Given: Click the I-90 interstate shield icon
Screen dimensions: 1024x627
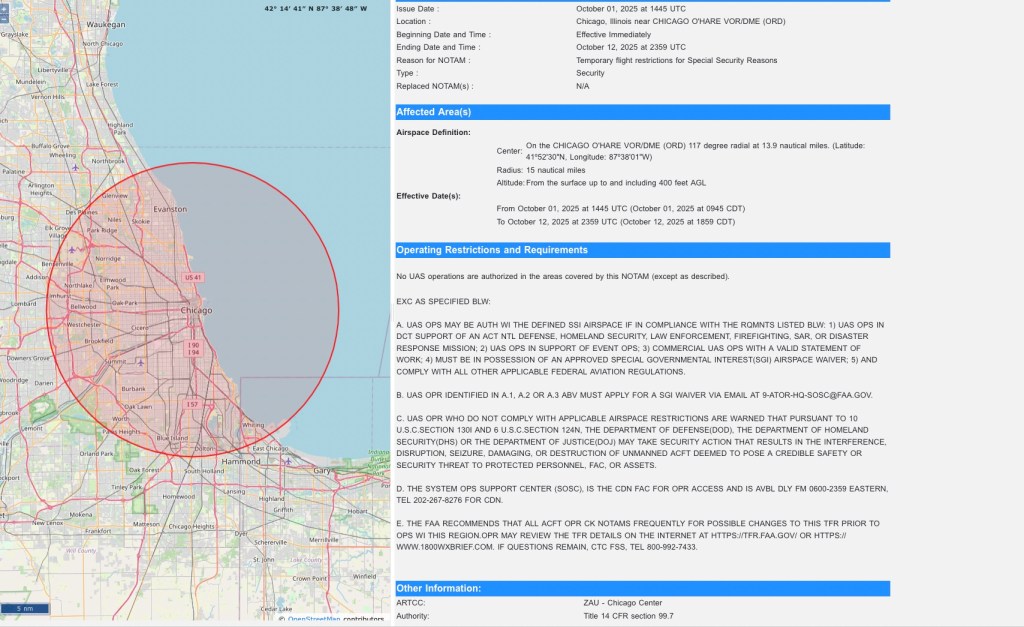Looking at the screenshot, I should (194, 345).
